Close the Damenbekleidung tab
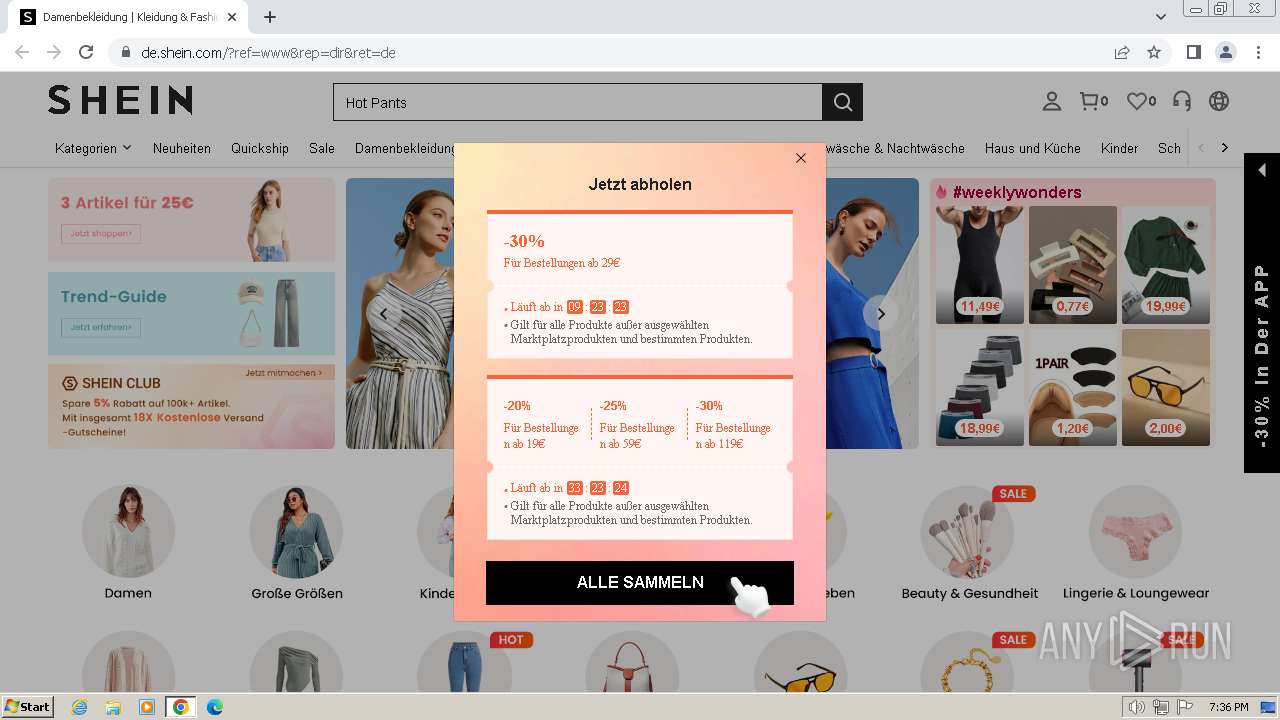1280x720 pixels. point(232,17)
